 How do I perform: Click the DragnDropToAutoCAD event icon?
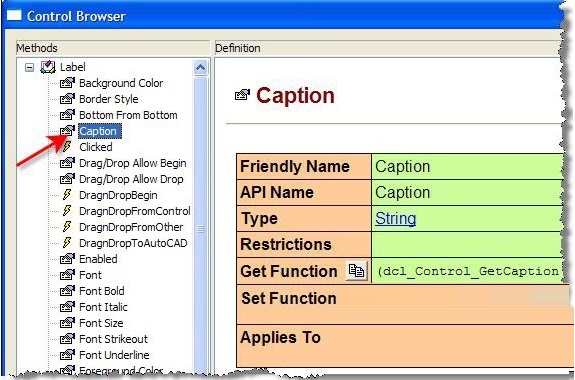67,243
